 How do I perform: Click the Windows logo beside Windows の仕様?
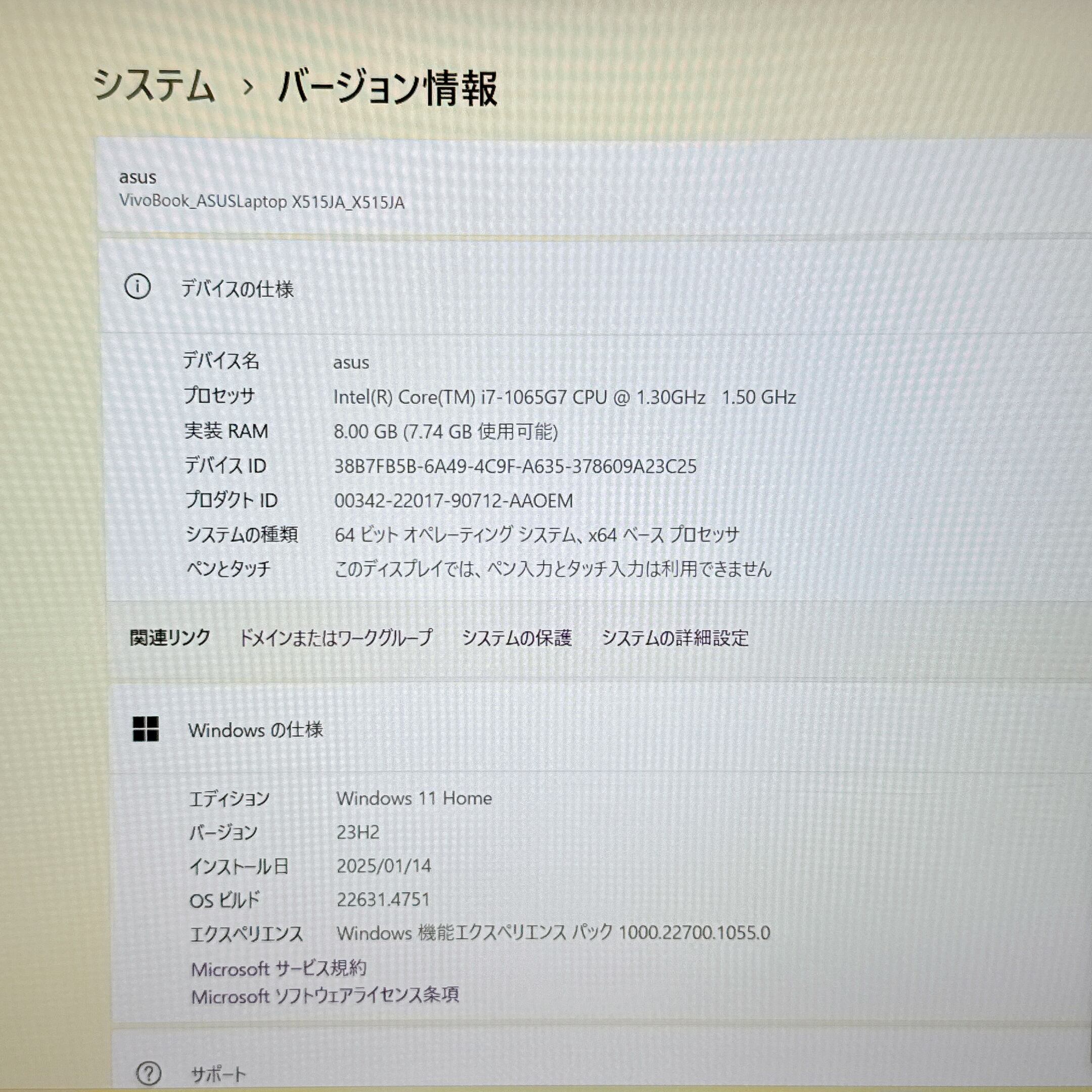(145, 729)
